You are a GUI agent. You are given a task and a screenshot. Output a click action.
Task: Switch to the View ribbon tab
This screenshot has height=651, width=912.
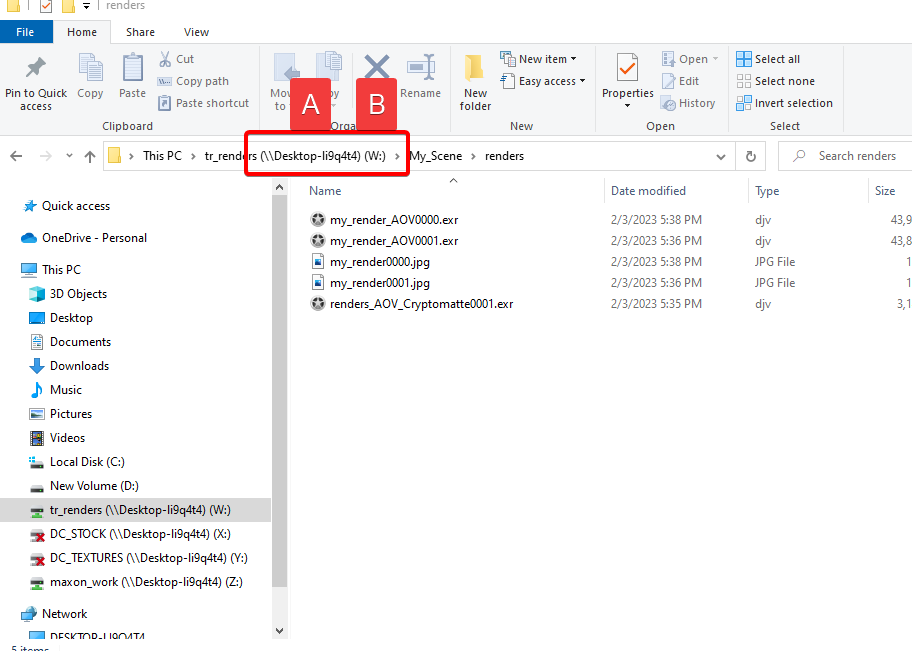tap(196, 32)
